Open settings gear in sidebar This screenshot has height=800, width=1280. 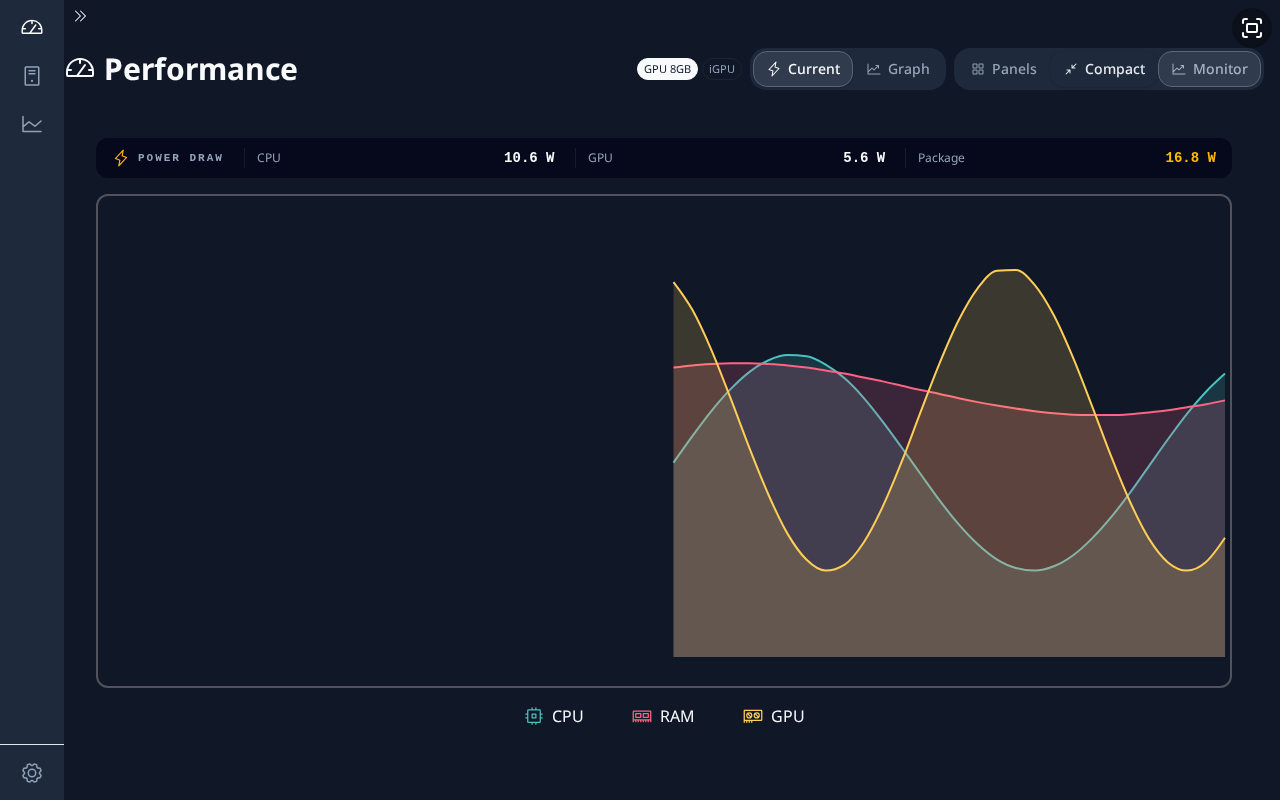pos(32,773)
